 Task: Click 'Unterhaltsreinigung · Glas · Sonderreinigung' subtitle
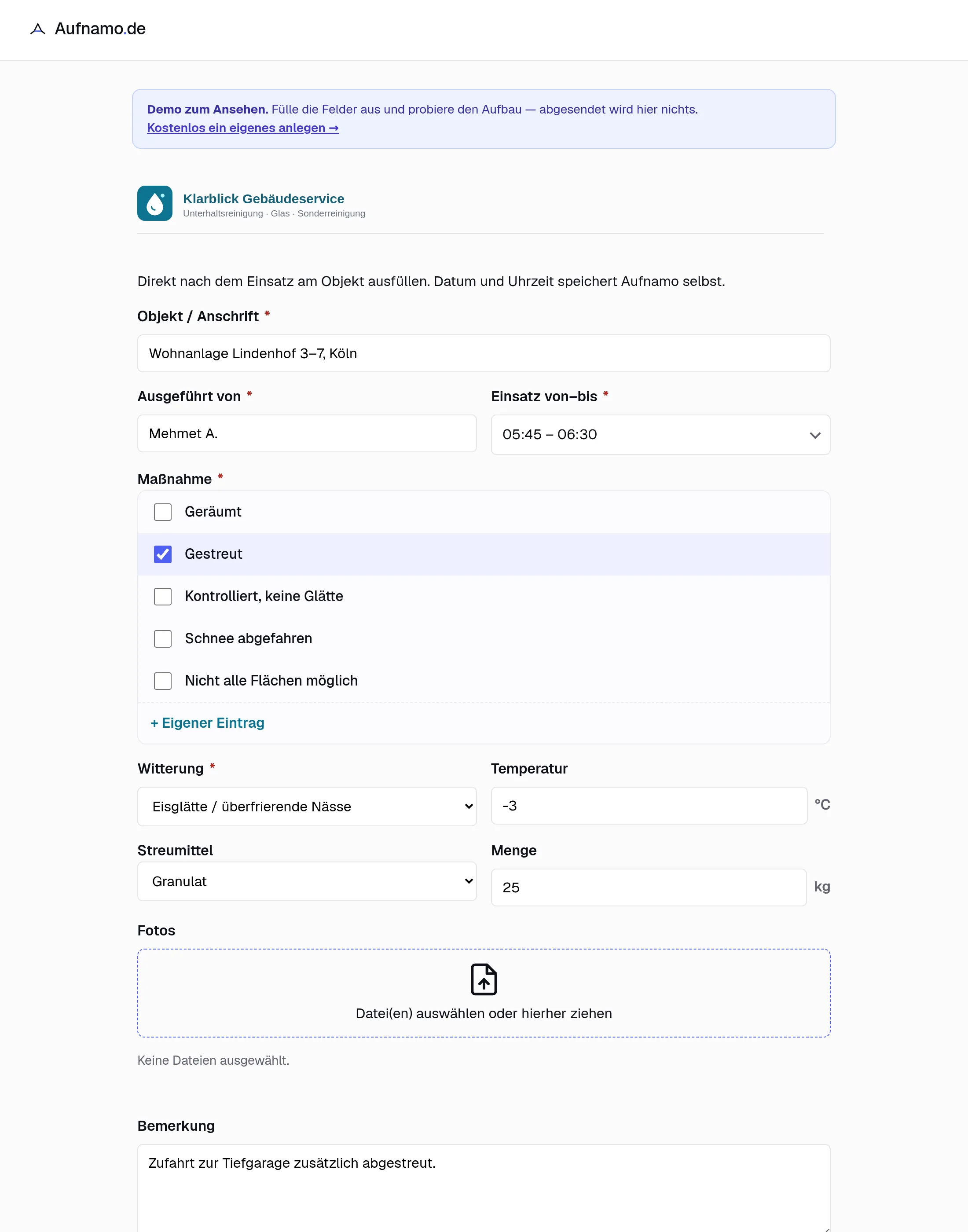274,214
